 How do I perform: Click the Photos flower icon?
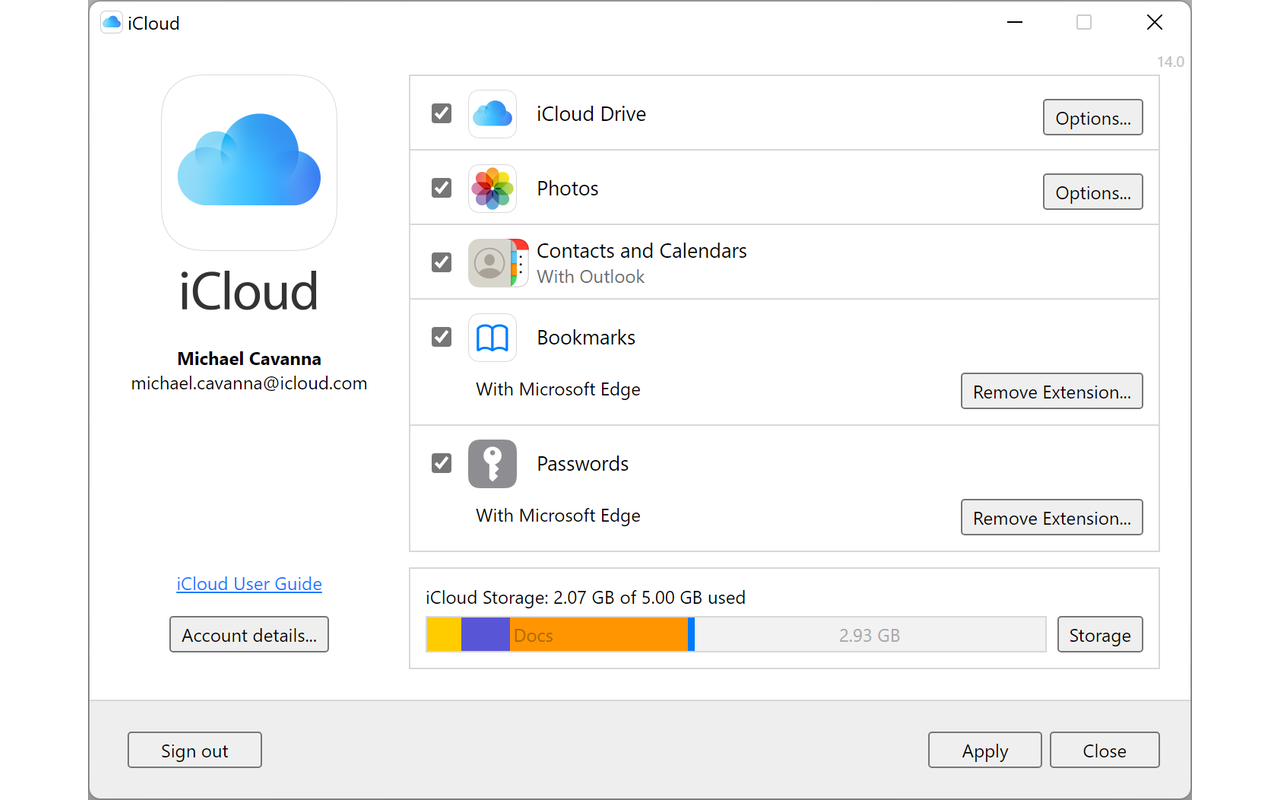(x=492, y=188)
